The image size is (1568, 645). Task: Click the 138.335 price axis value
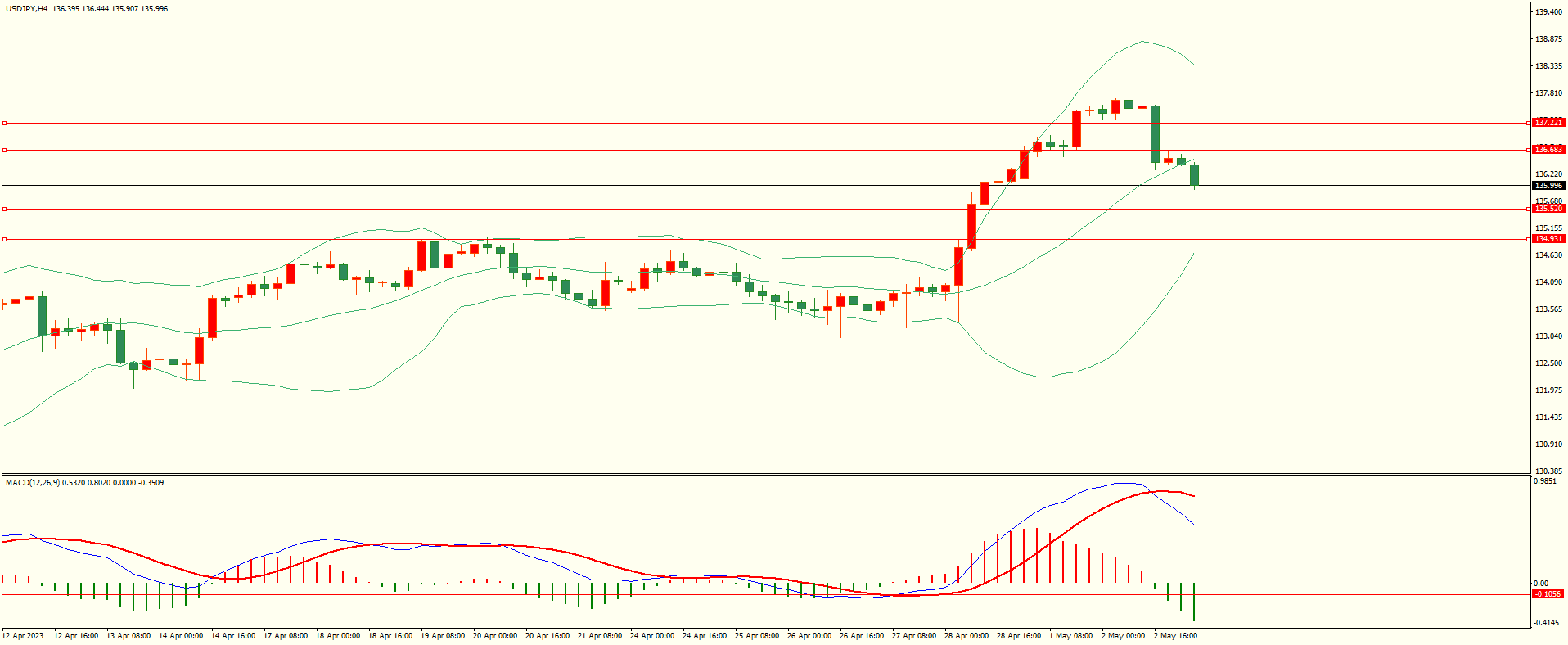click(1548, 66)
